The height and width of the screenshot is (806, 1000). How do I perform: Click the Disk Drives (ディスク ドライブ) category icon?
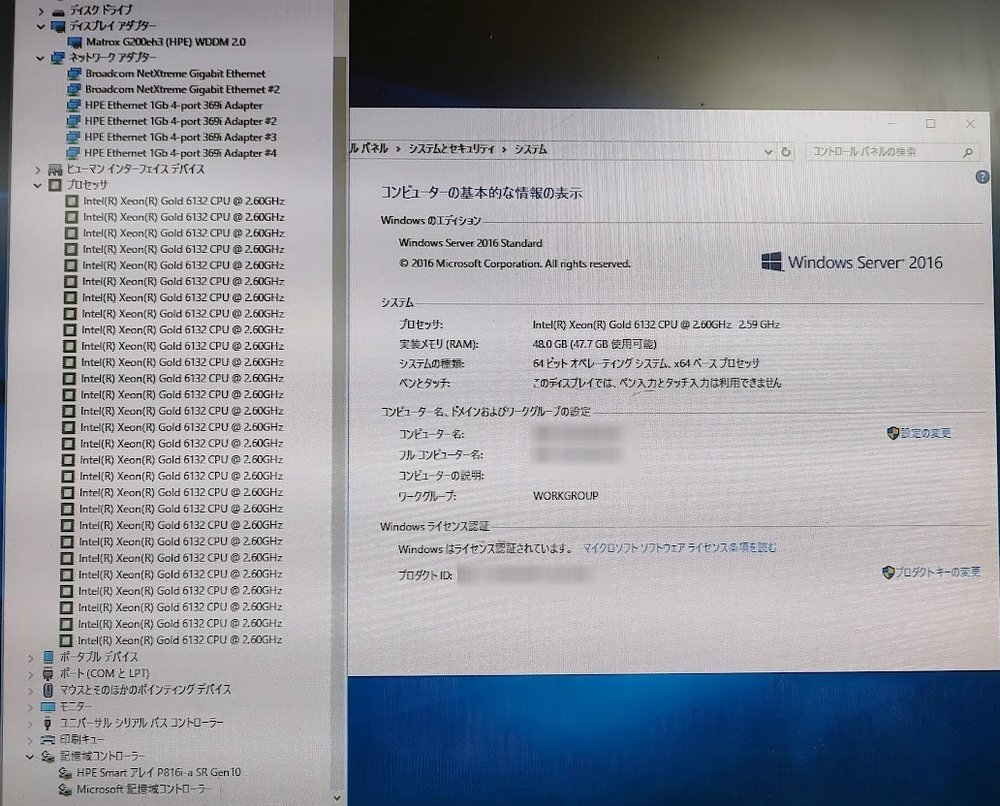click(x=58, y=10)
